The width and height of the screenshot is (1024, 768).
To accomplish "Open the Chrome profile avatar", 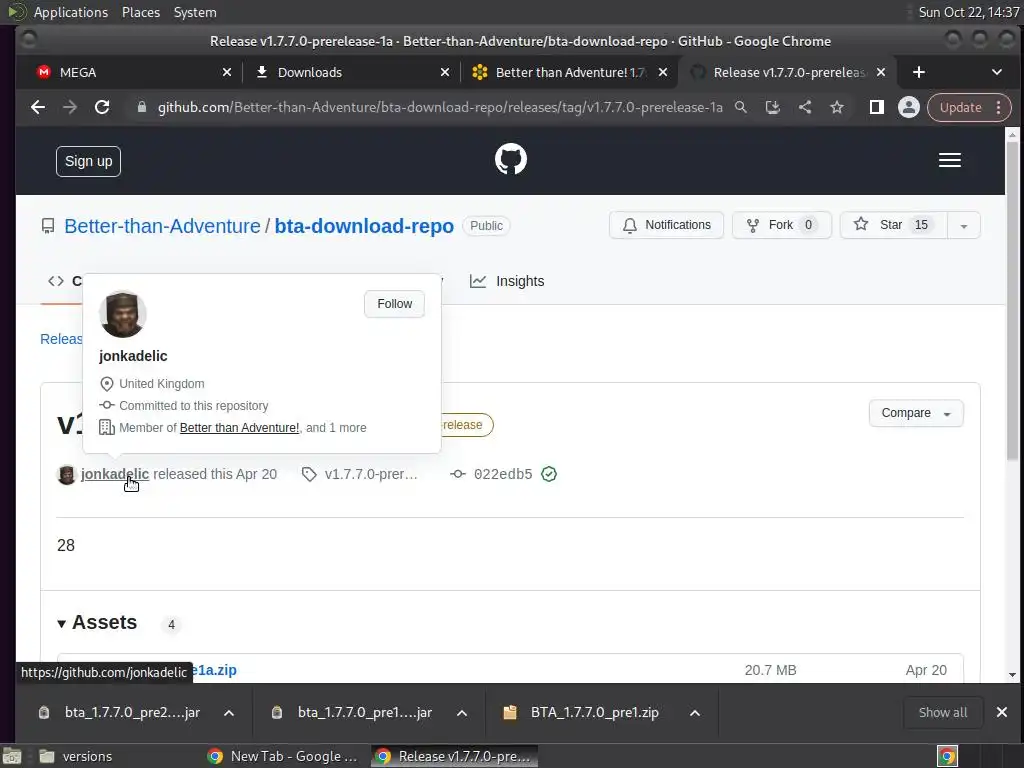I will point(908,107).
